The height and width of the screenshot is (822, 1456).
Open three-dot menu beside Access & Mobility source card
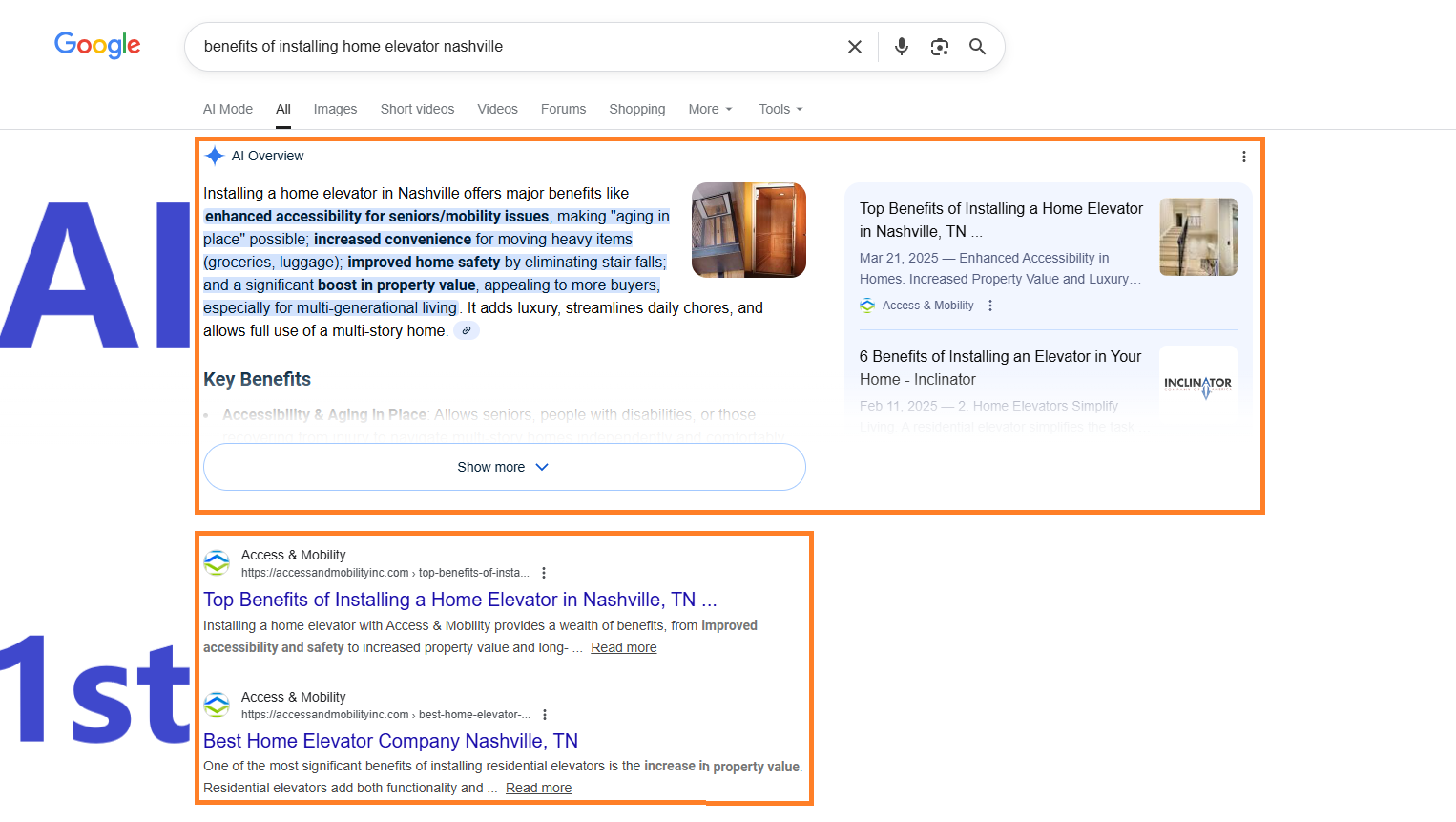pyautogui.click(x=990, y=306)
